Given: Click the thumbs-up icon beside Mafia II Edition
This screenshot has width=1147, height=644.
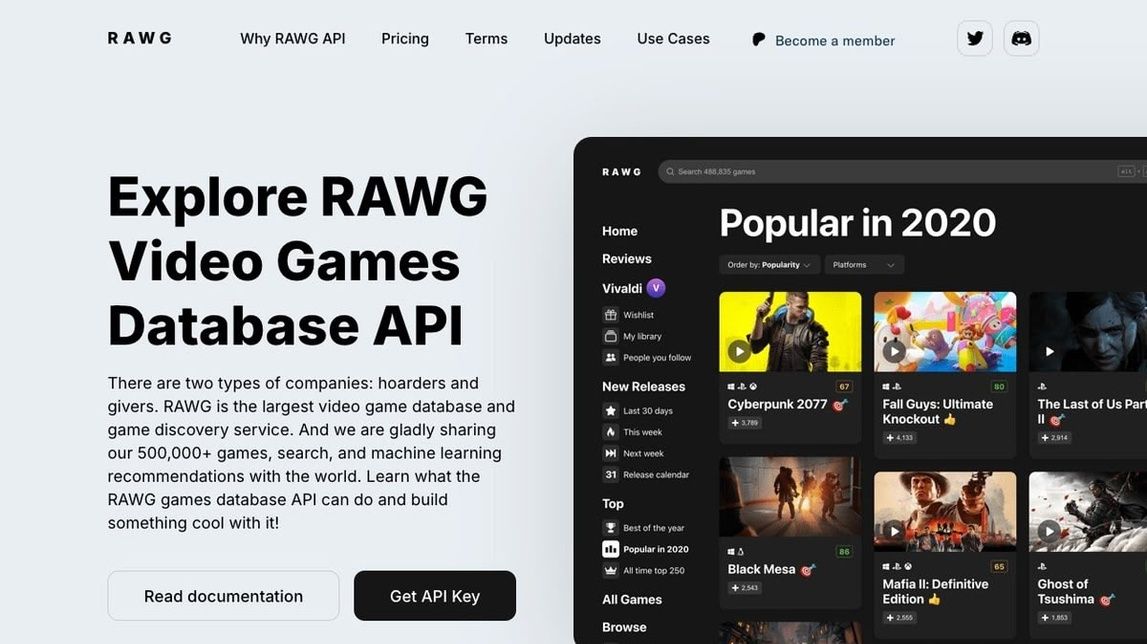Looking at the screenshot, I should point(934,599).
